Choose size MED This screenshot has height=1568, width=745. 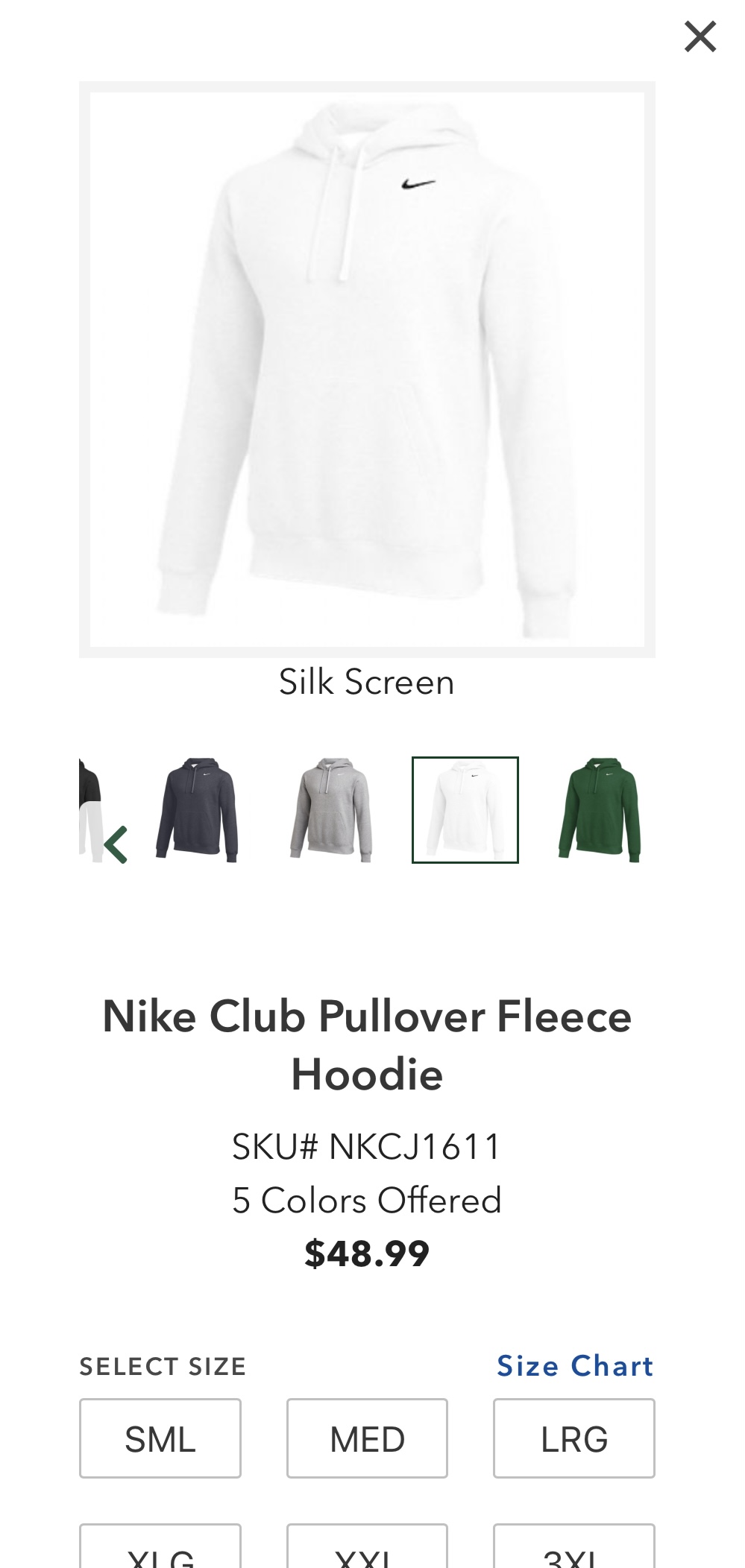point(367,1438)
